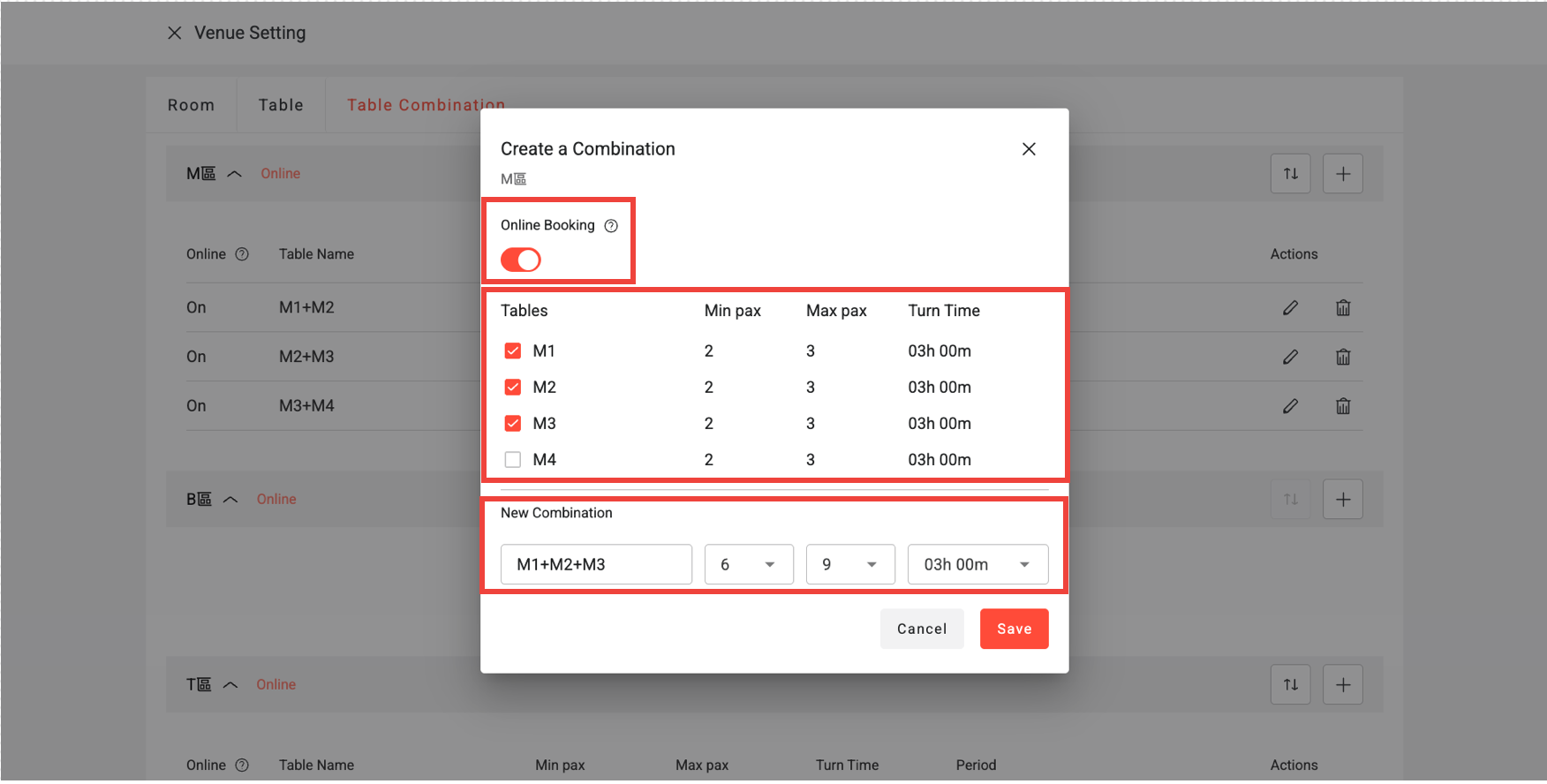The image size is (1547, 784).
Task: Close the Venue Setting page with X
Action: [x=175, y=33]
